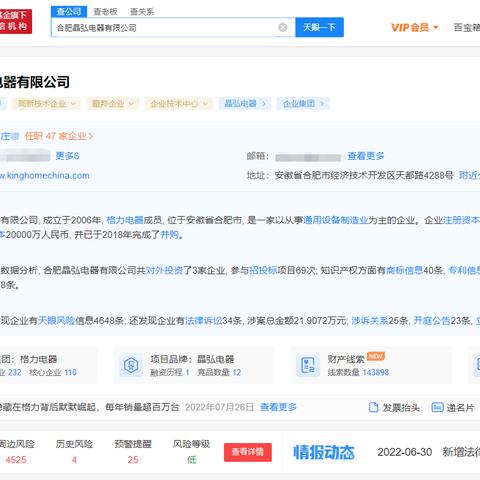The width and height of the screenshot is (480, 480).
Task: Expand the 企业技术中心 tag
Action: tap(179, 104)
